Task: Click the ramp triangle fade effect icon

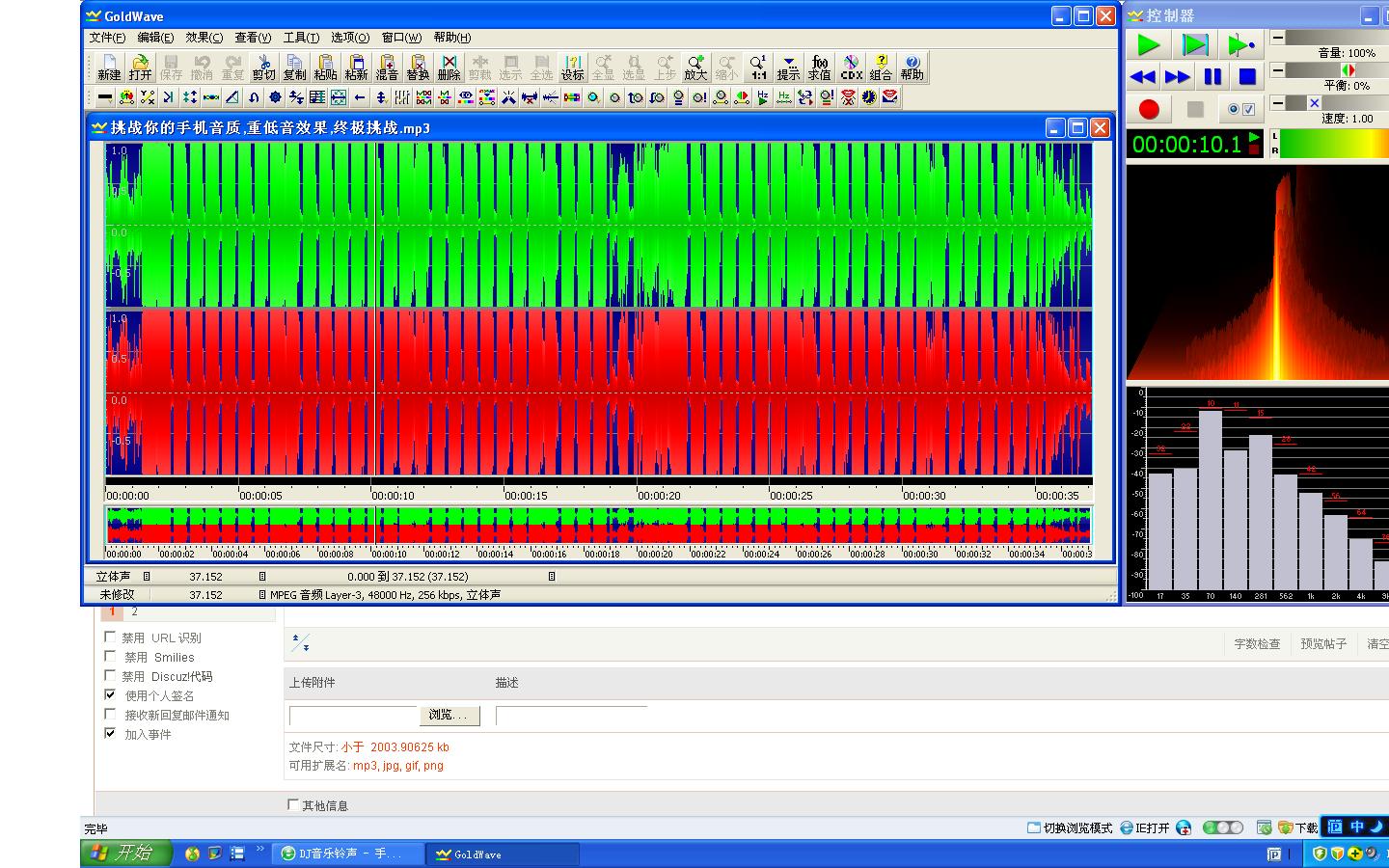Action: click(x=231, y=97)
